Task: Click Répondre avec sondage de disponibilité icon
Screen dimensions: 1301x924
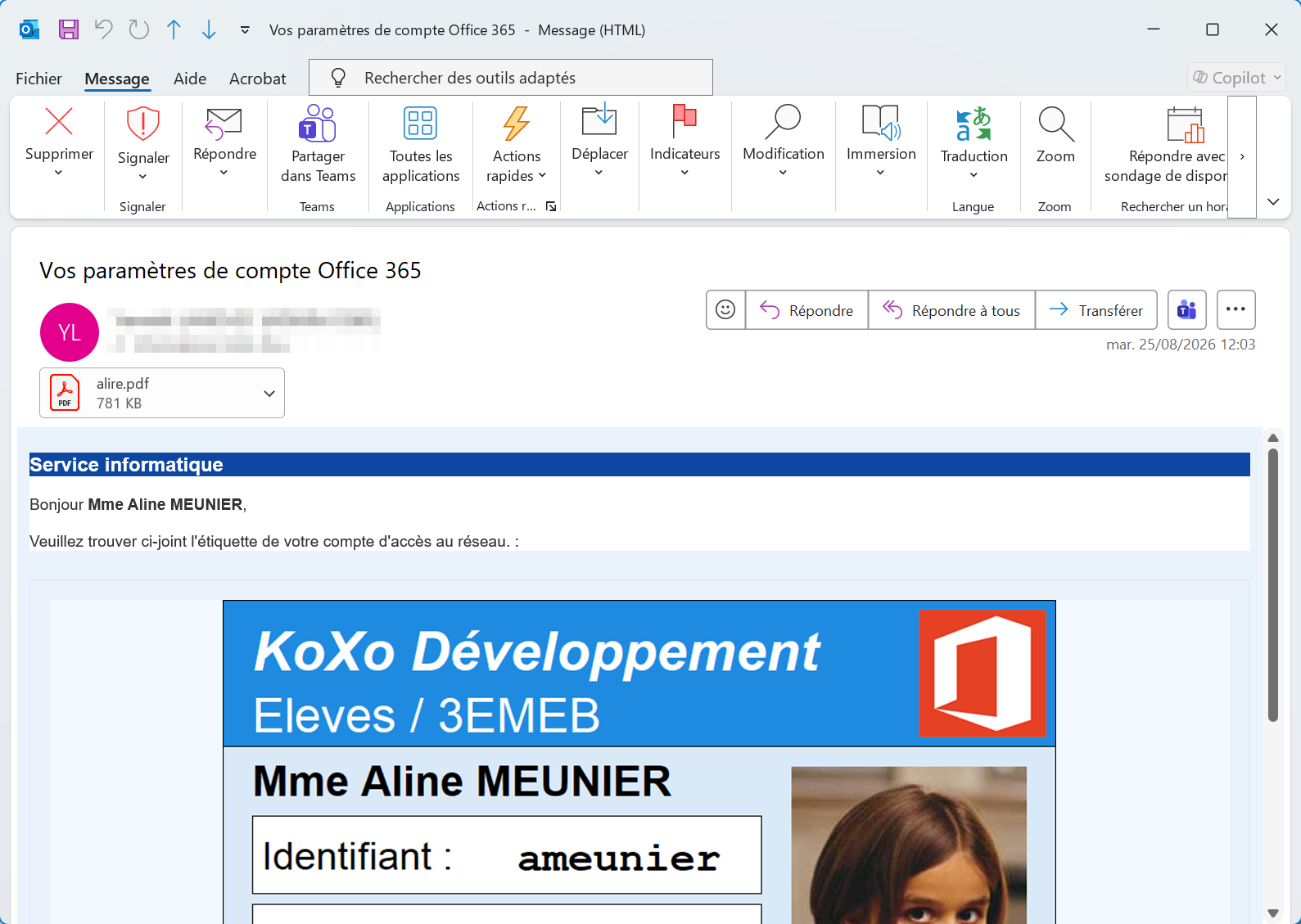Action: click(x=1185, y=124)
